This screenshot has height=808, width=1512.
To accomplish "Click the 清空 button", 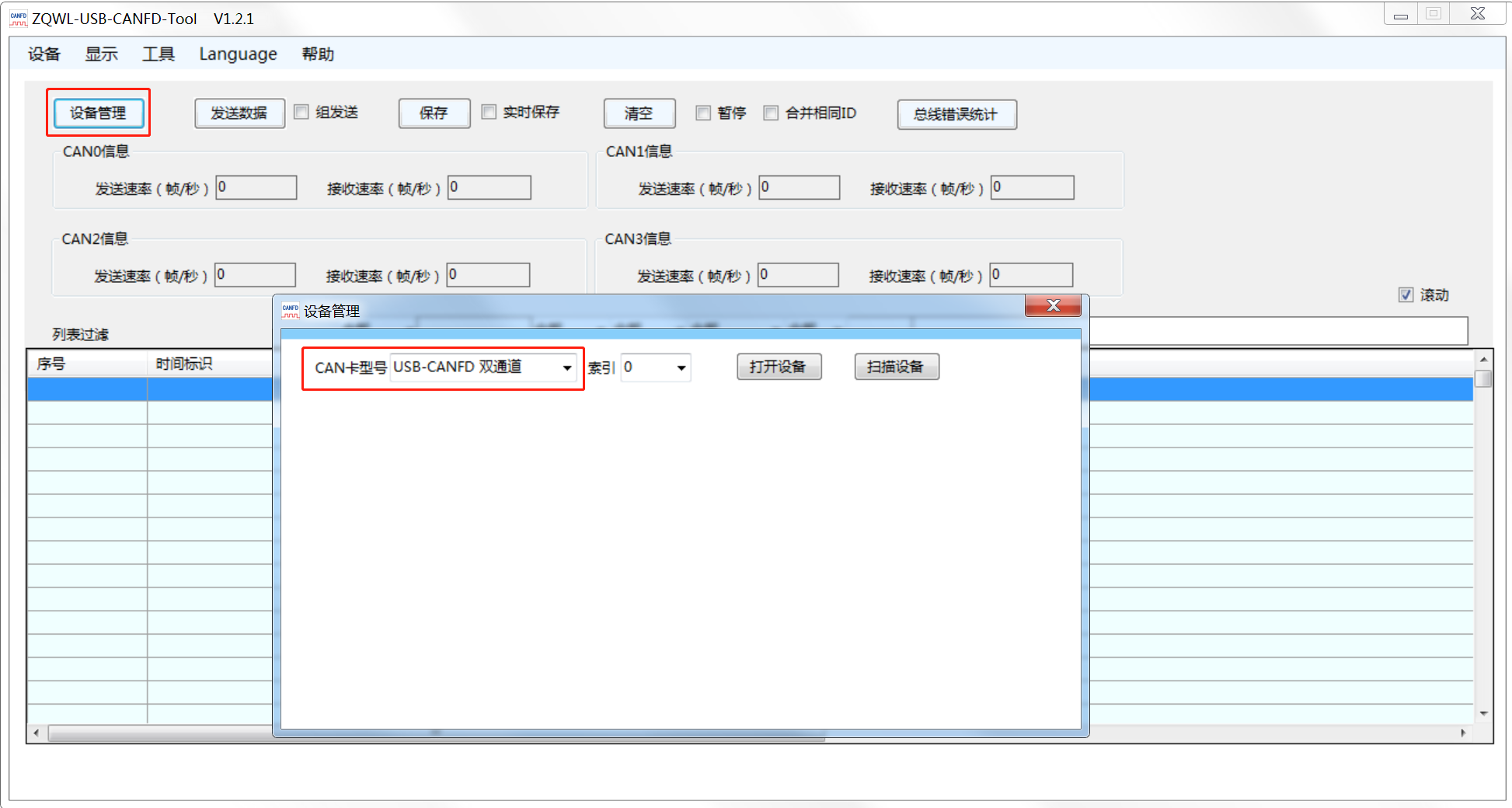I will [639, 113].
